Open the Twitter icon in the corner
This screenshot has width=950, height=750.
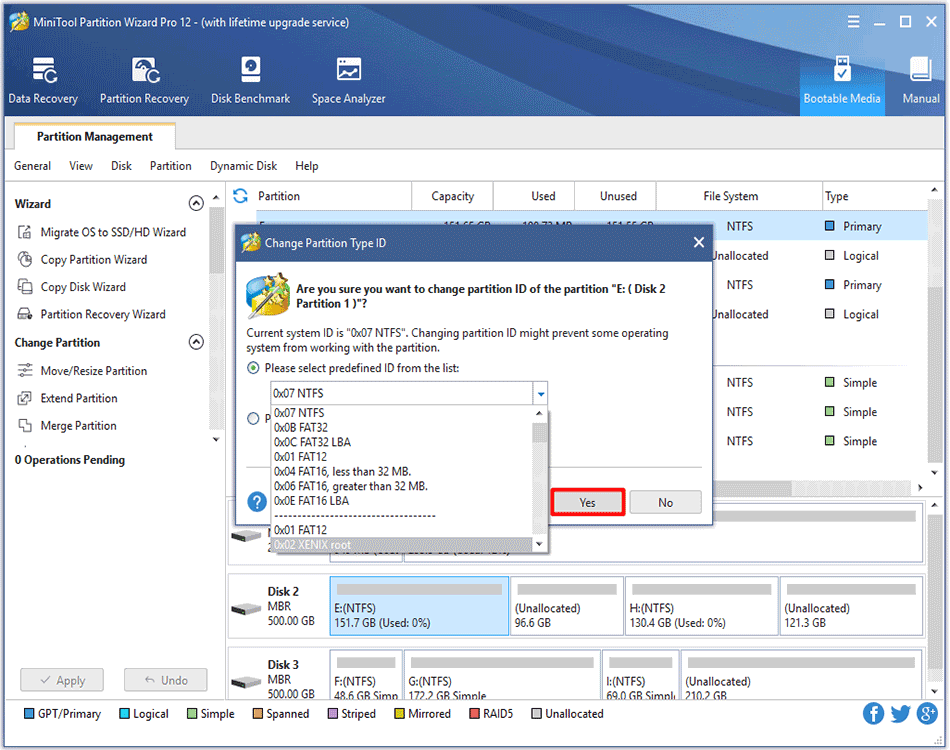(x=899, y=713)
